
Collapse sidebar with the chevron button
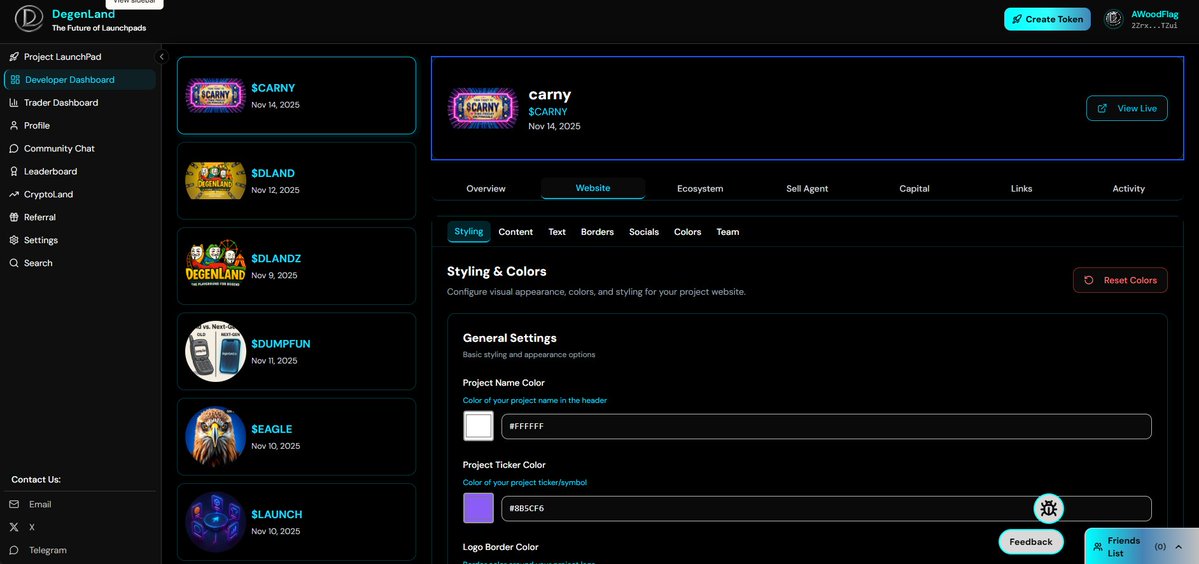(x=161, y=57)
